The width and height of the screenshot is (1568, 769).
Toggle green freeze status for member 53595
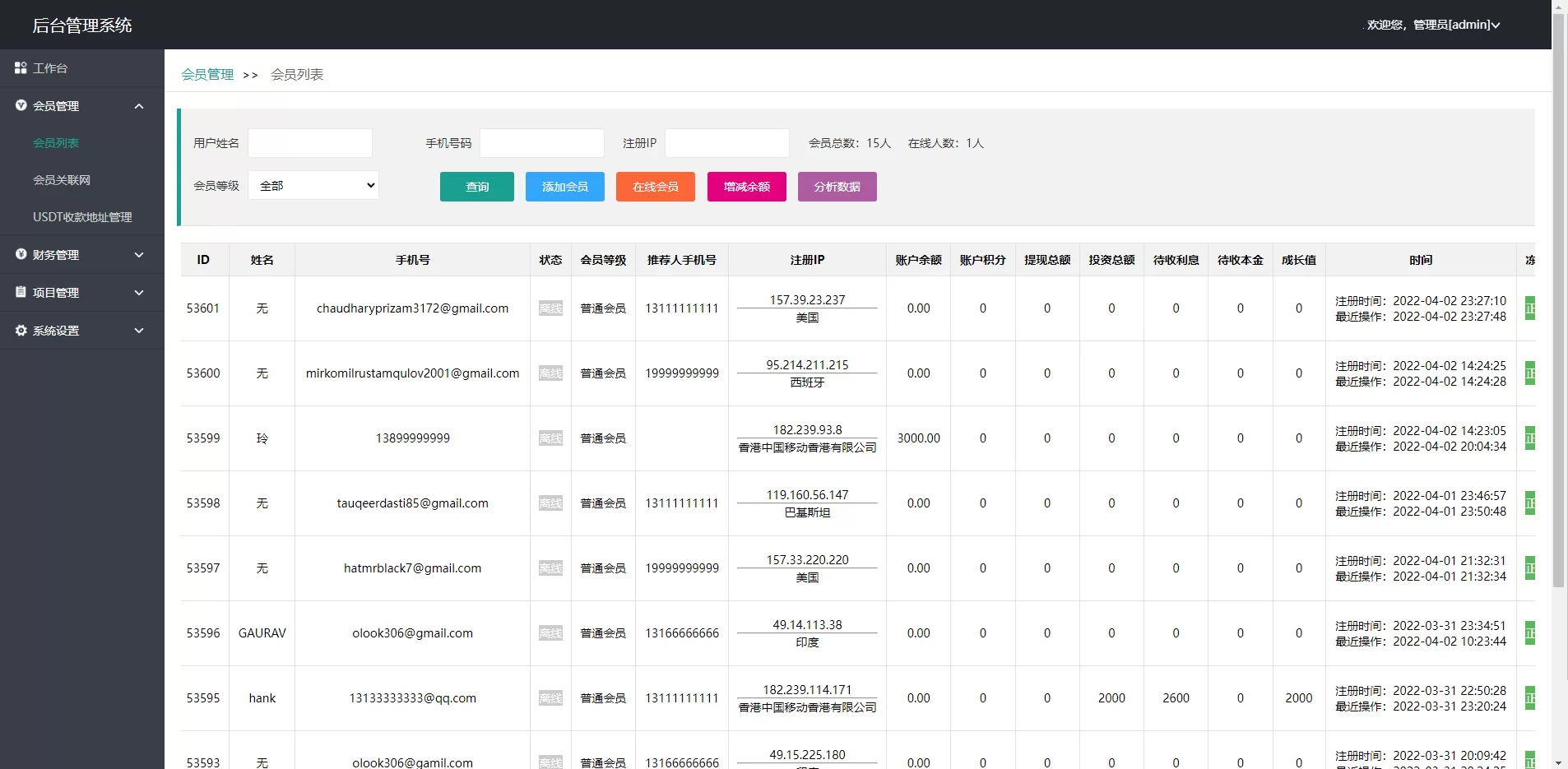click(x=1529, y=698)
